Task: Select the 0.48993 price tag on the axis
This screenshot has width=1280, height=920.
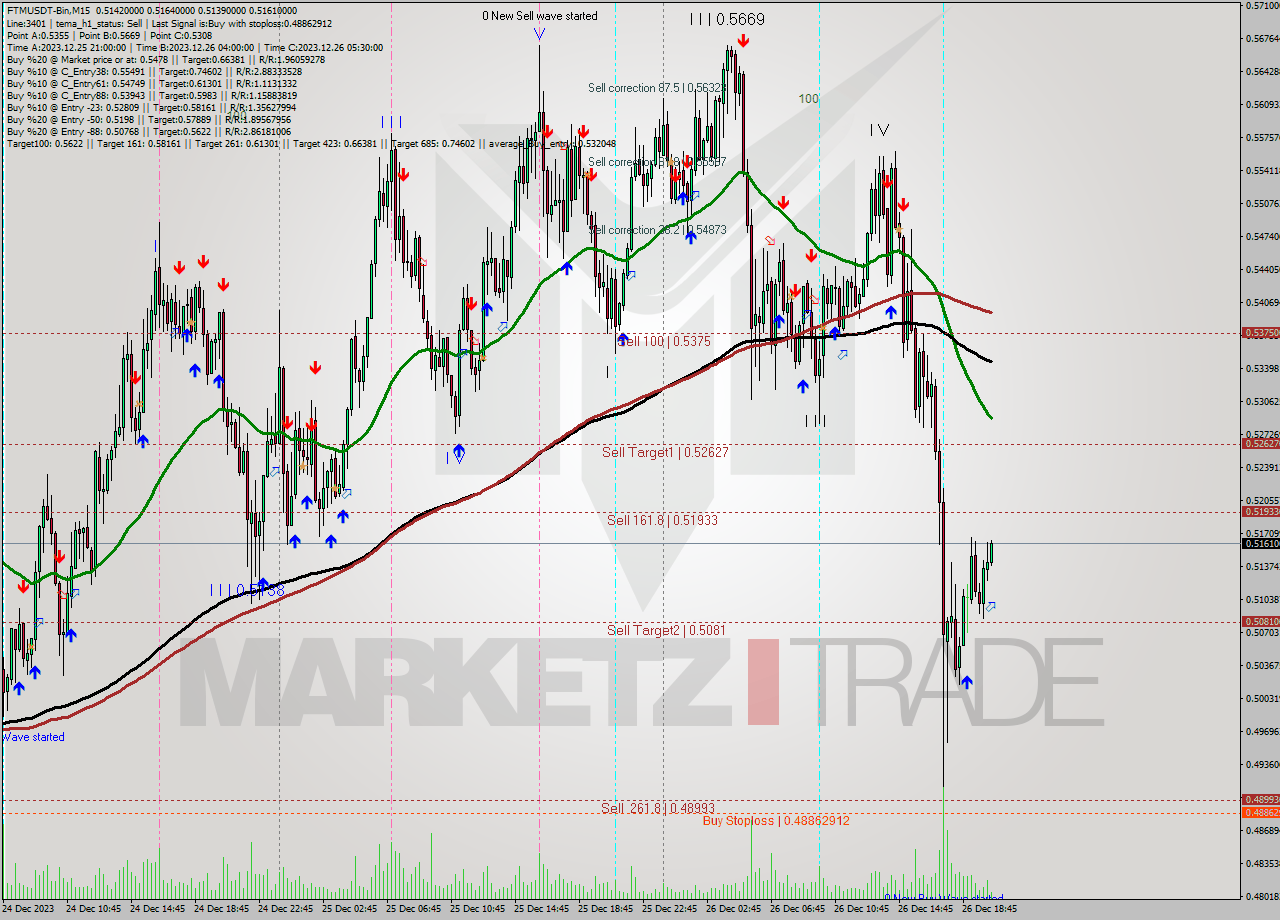Action: point(1260,799)
